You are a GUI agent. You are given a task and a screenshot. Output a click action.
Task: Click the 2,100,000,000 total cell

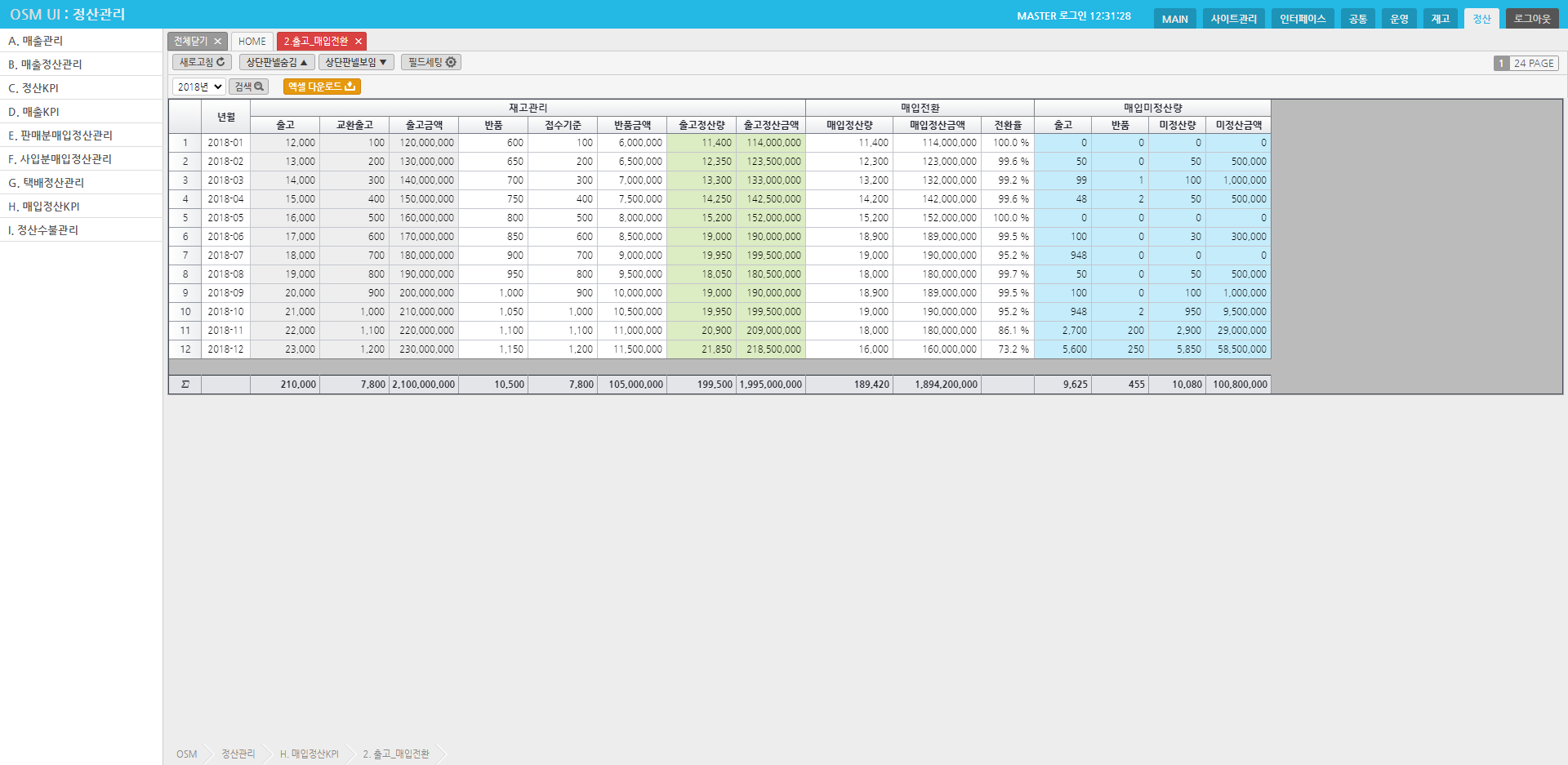click(424, 385)
